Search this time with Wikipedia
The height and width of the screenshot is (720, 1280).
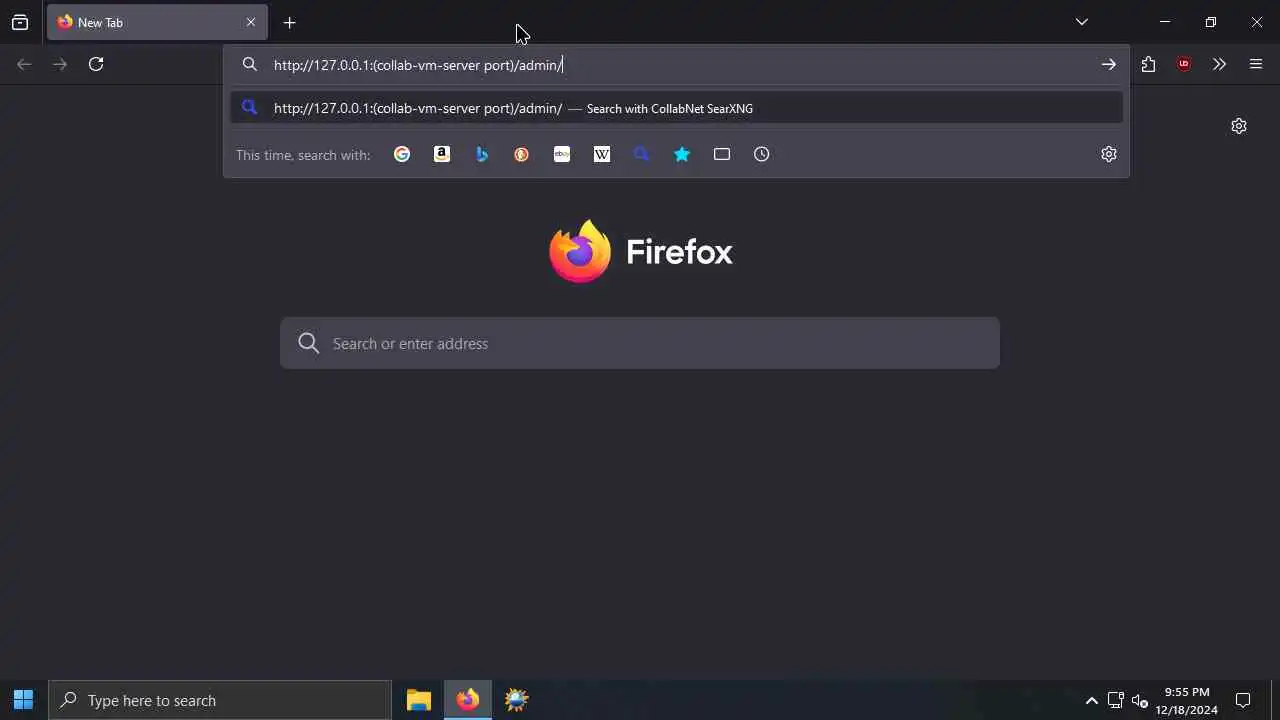[602, 154]
